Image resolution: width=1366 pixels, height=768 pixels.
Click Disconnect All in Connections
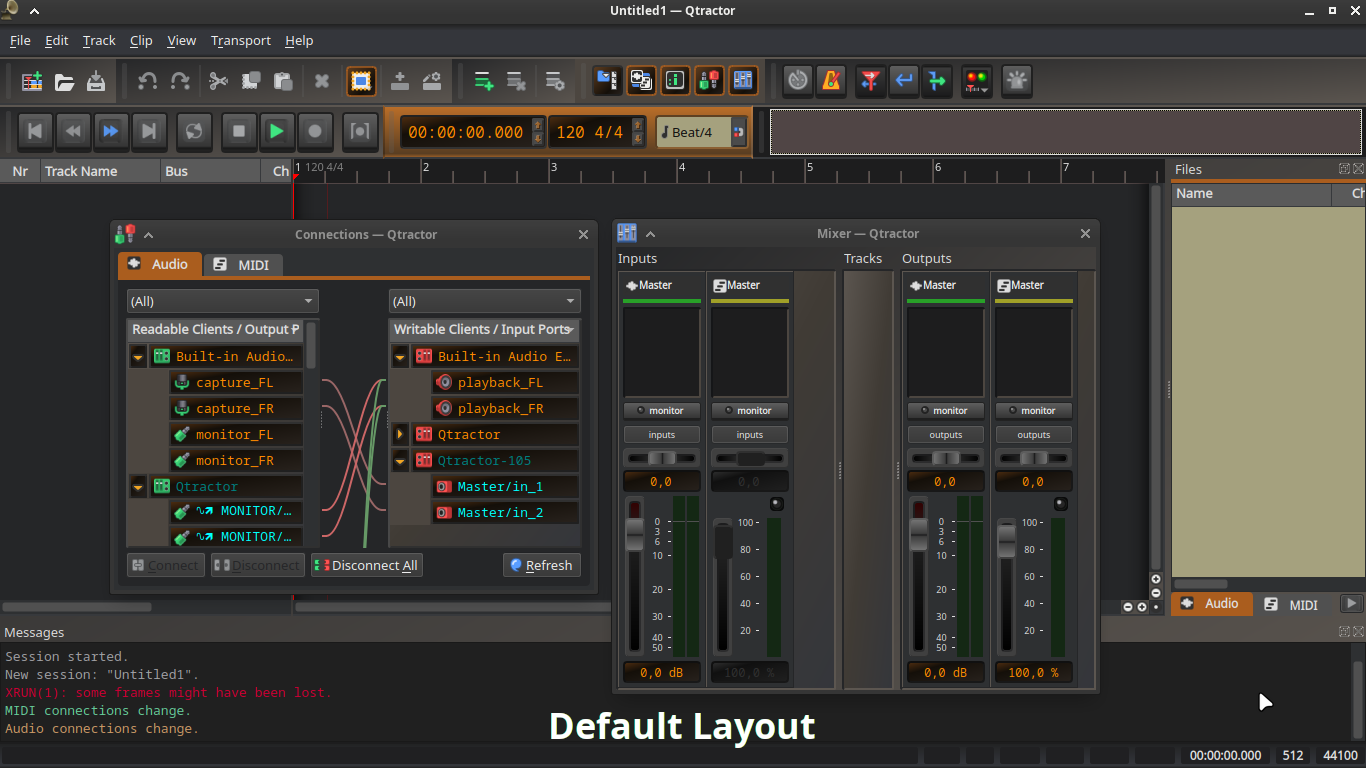tap(366, 565)
